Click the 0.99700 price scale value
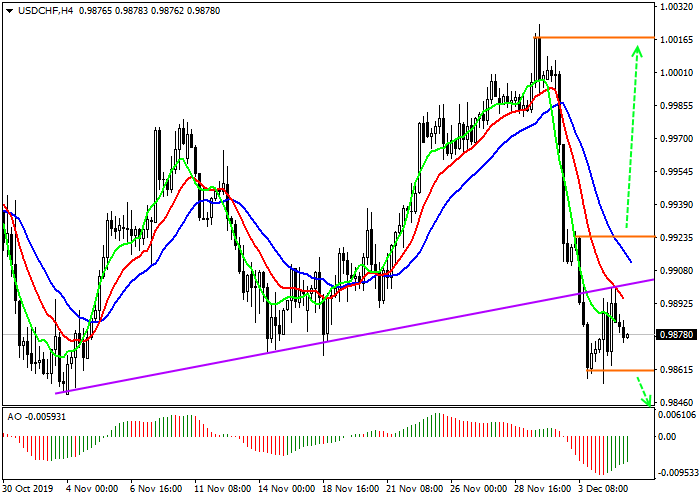This screenshot has height=500, width=700. [x=677, y=139]
